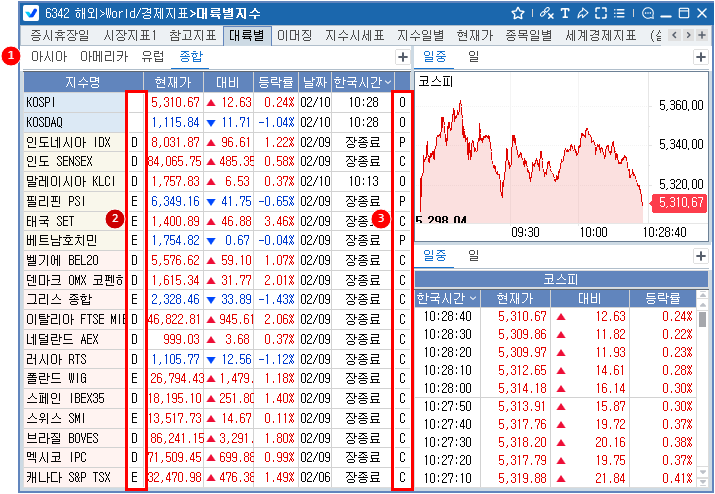Select the 일 tab above the chart
Screen dimensions: 715x494
tap(473, 57)
